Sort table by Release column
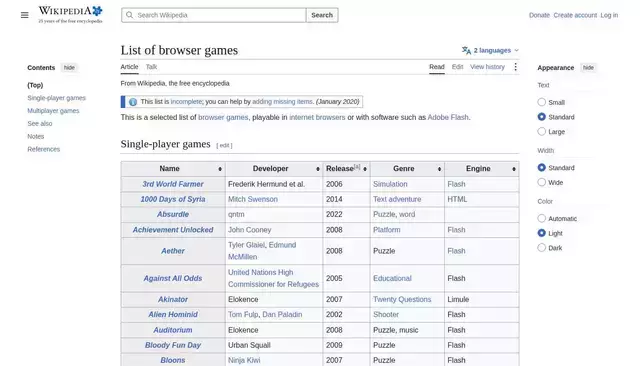The width and height of the screenshot is (640, 366). [x=365, y=169]
